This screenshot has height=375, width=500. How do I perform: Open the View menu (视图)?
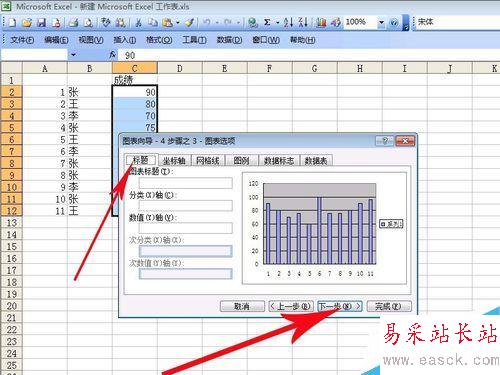coord(91,40)
